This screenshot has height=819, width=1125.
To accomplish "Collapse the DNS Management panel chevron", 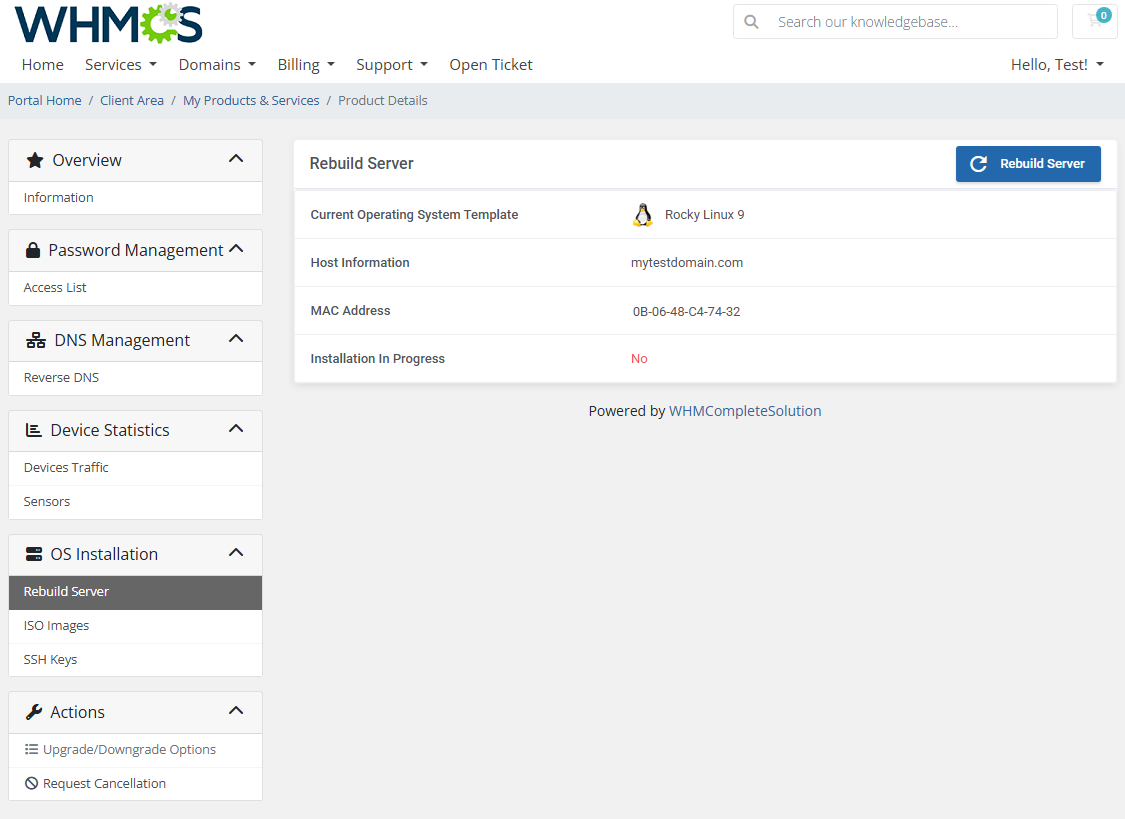I will [236, 339].
